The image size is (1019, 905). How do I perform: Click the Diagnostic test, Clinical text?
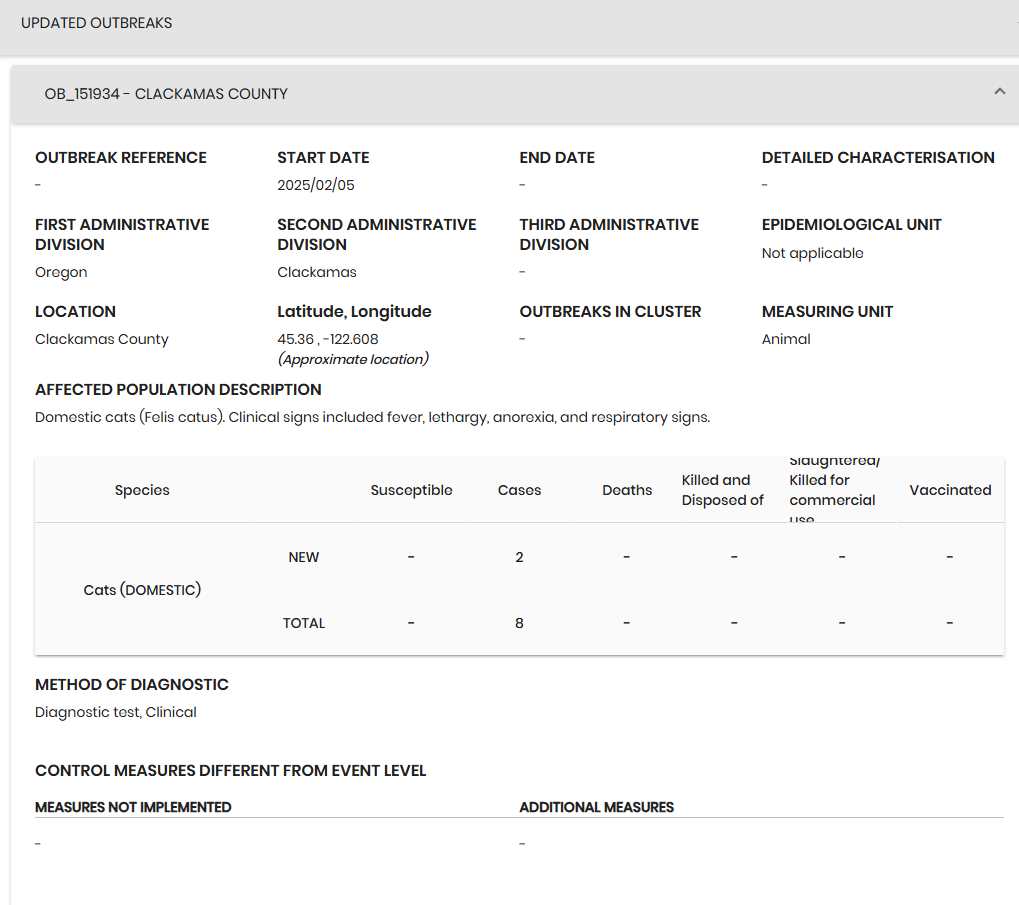coord(116,712)
